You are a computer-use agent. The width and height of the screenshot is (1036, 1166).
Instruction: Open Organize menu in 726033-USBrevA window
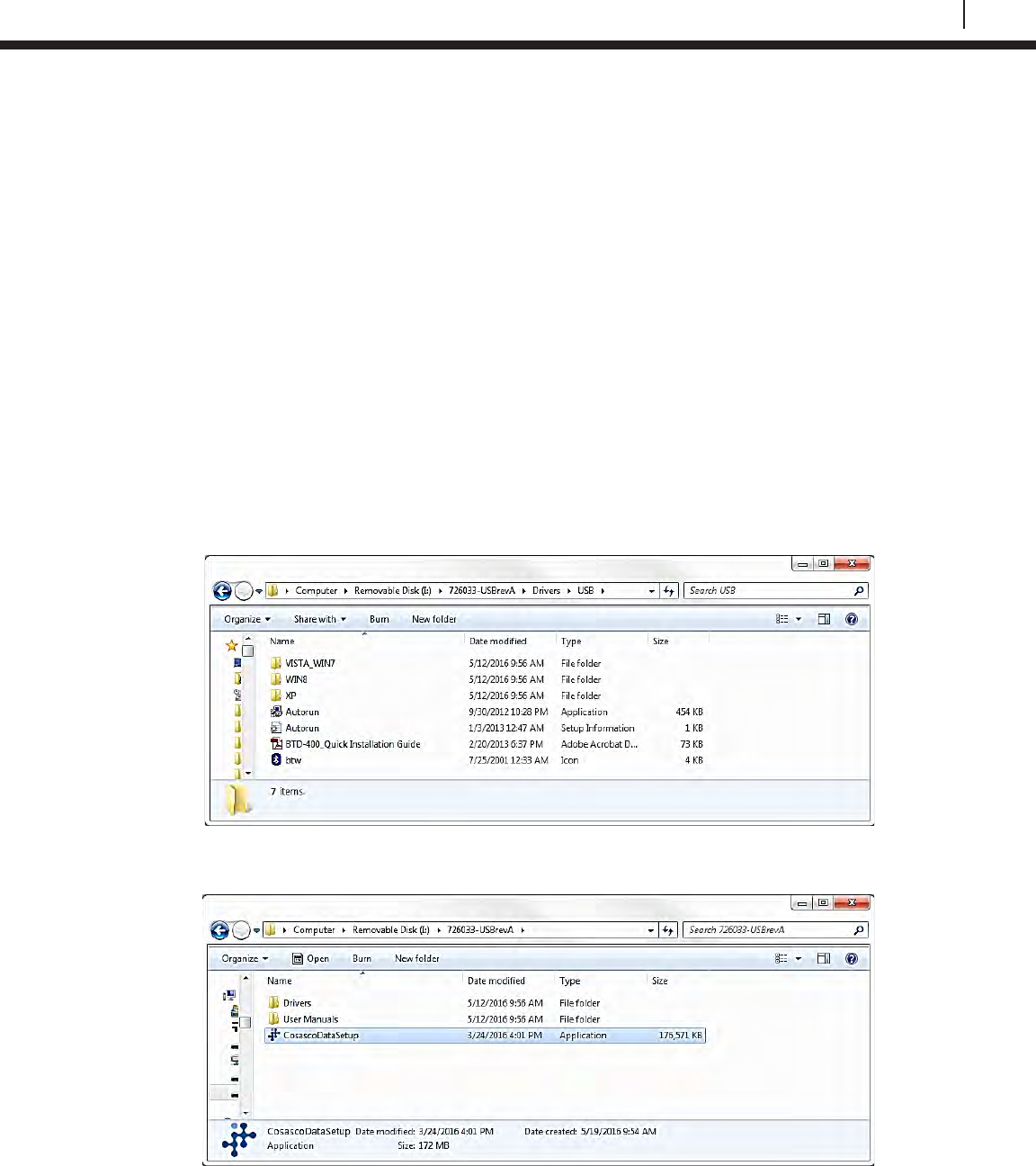coord(246,958)
